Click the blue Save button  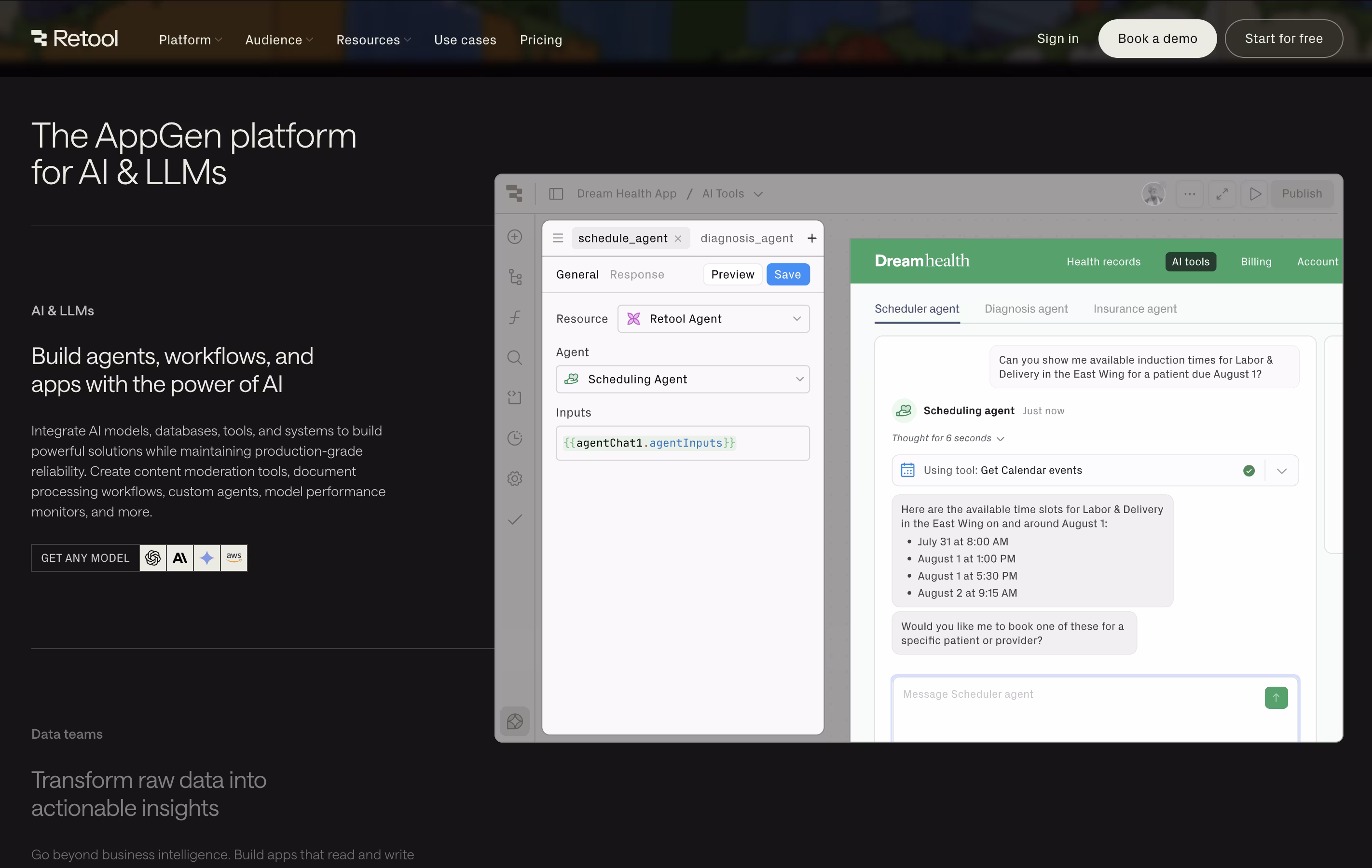click(x=787, y=274)
